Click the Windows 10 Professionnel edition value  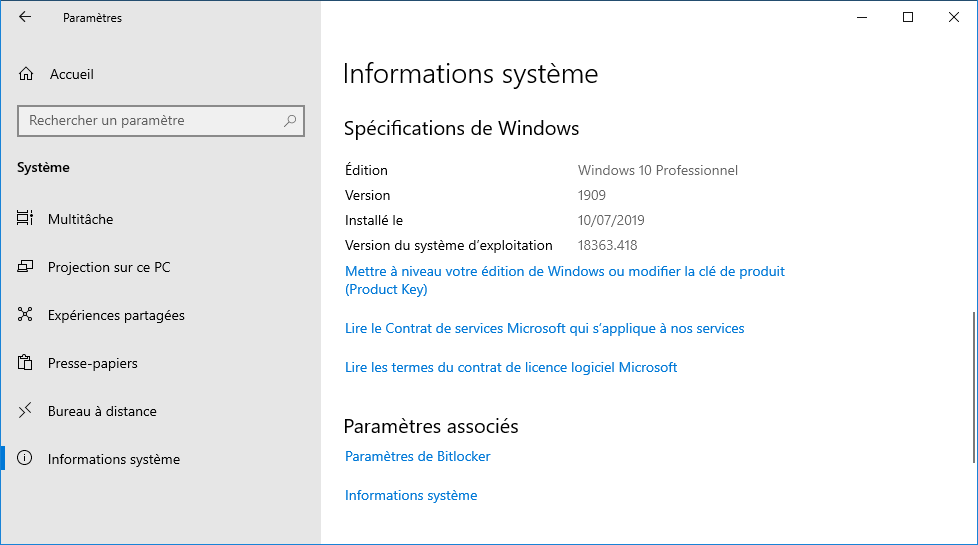[x=657, y=170]
